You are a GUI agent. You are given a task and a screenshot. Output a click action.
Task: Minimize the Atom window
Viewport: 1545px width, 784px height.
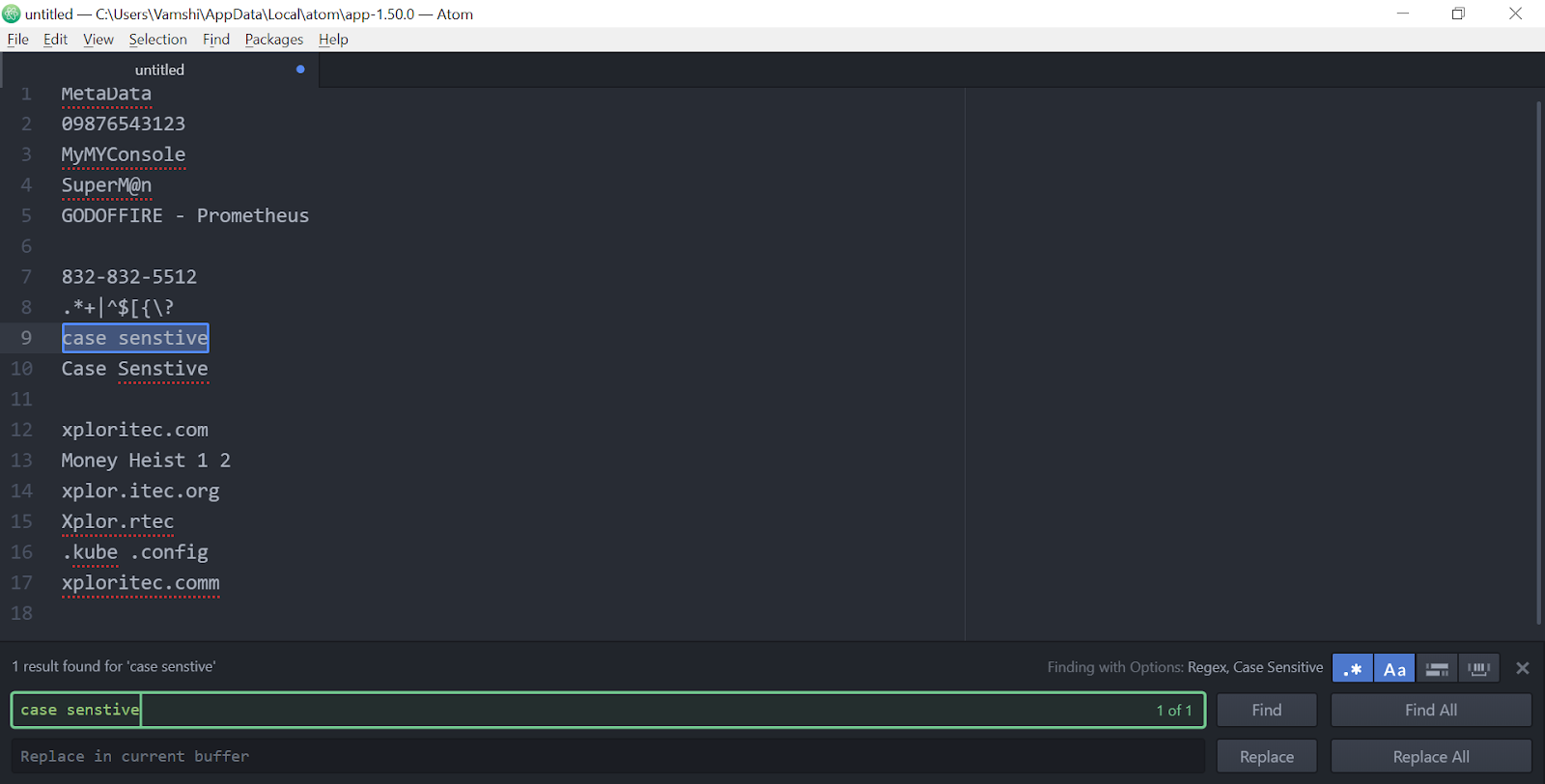pos(1403,14)
